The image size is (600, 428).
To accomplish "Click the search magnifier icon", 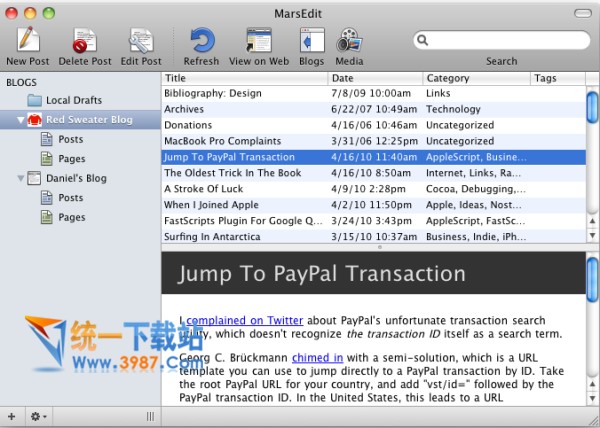I will tap(422, 40).
